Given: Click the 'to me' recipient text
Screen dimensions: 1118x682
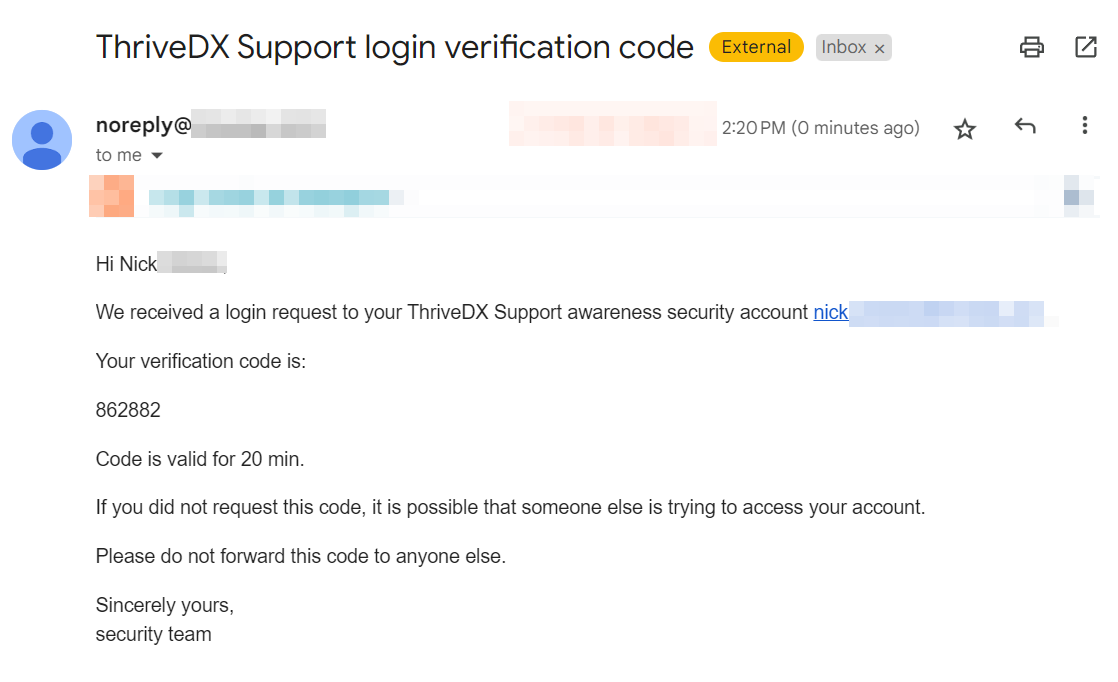Looking at the screenshot, I should [118, 155].
